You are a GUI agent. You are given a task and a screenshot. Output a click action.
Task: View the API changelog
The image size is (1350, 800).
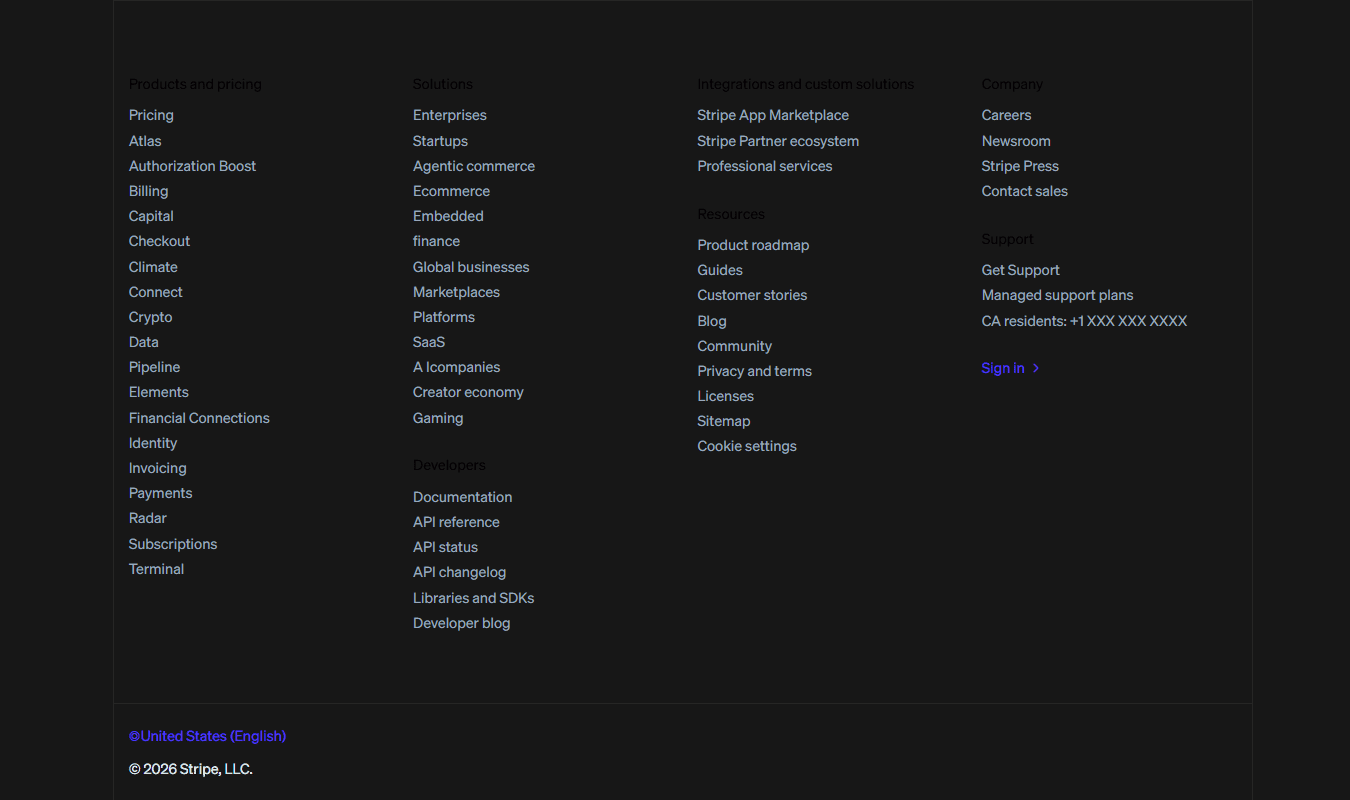[x=459, y=572]
